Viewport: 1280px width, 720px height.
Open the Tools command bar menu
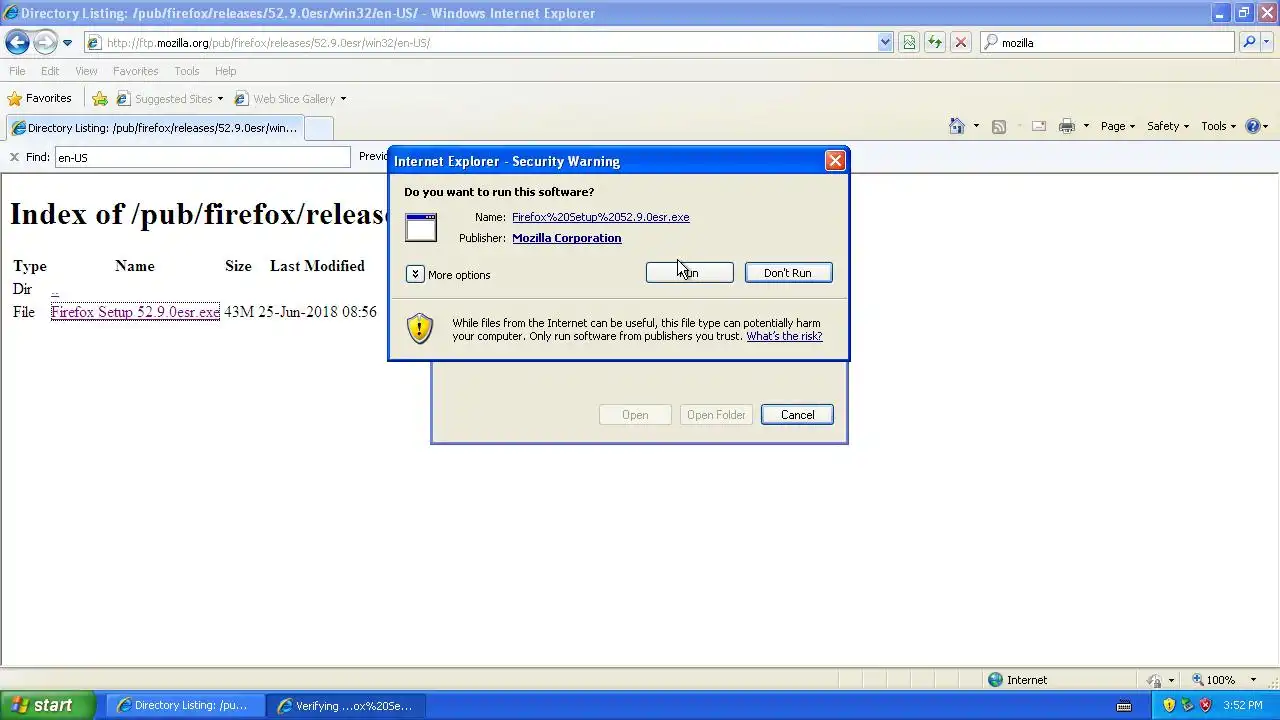coord(1219,126)
